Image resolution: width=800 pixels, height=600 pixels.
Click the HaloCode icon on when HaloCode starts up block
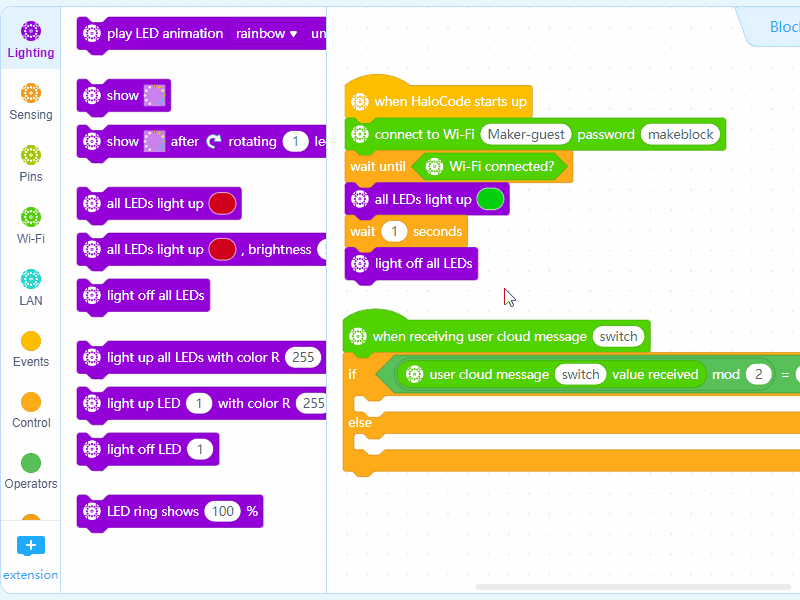tap(360, 102)
